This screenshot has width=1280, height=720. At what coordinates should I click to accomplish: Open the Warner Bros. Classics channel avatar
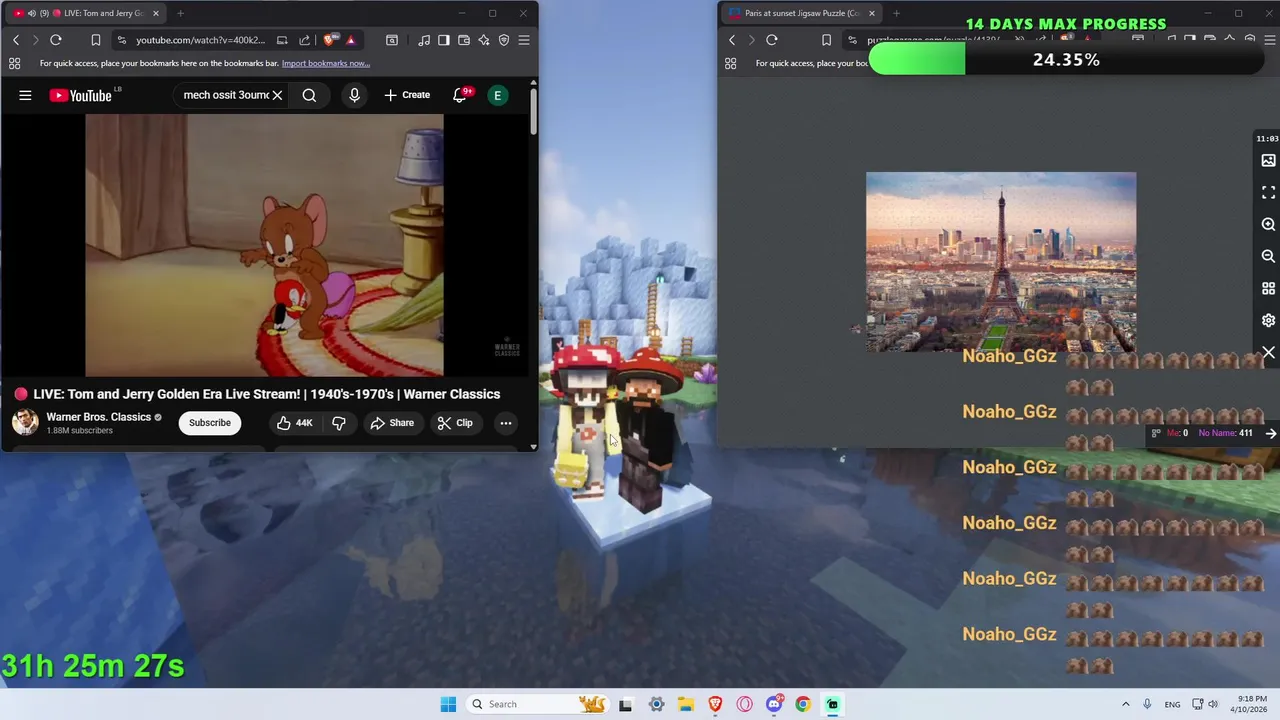[x=25, y=422]
